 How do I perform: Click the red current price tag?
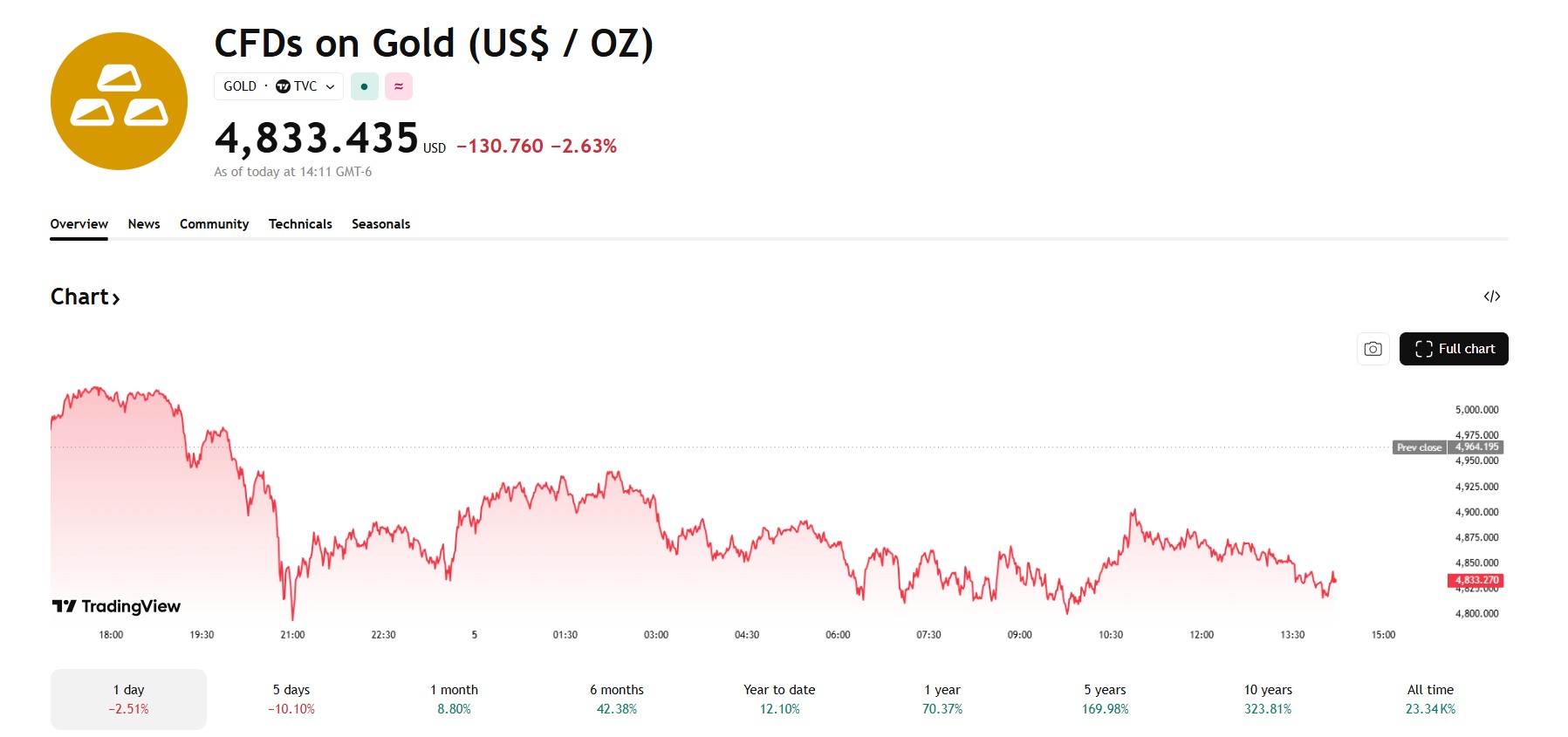pyautogui.click(x=1476, y=580)
